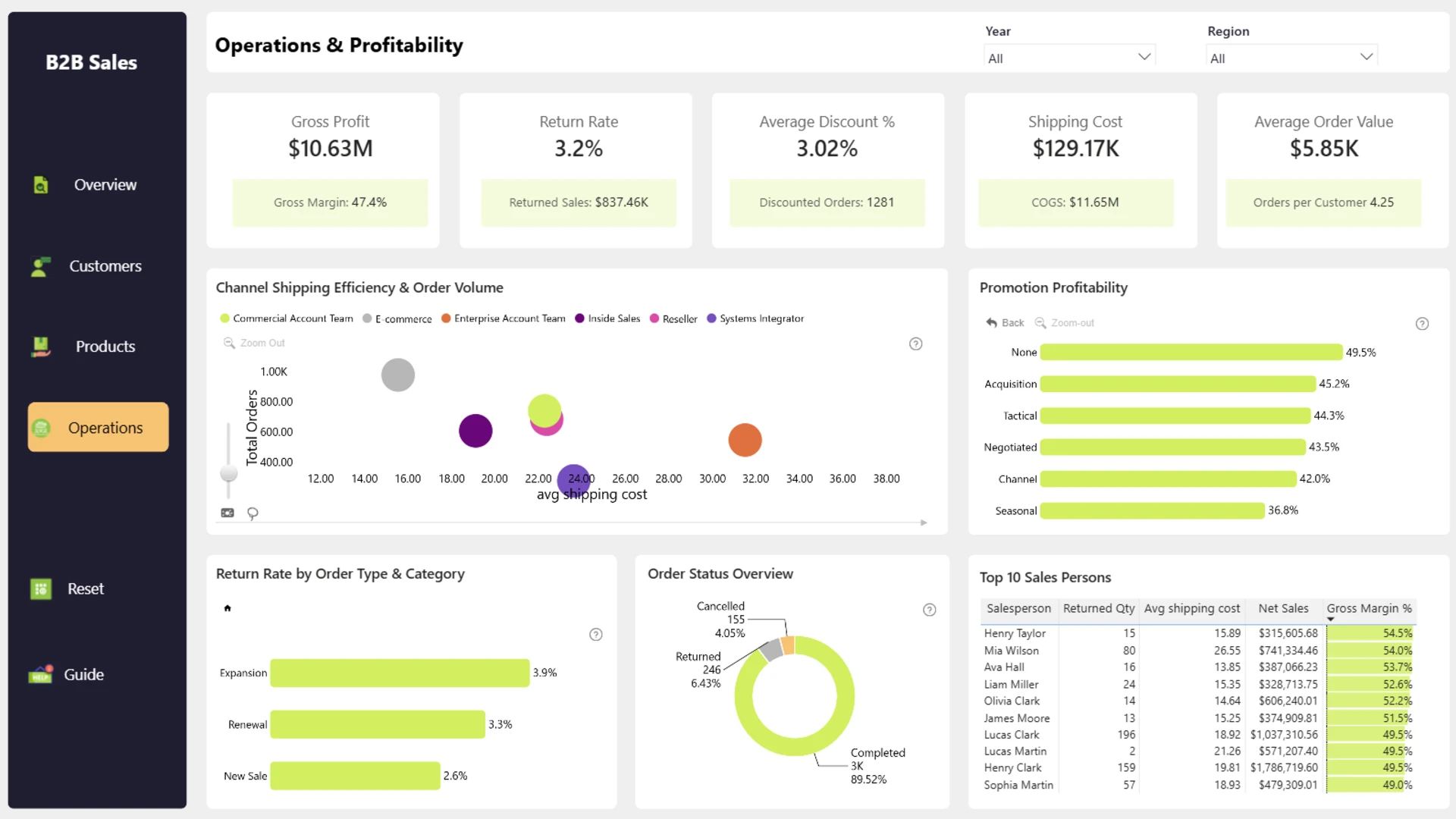Click the sort arrow under Gross Margin % header

click(x=1331, y=620)
